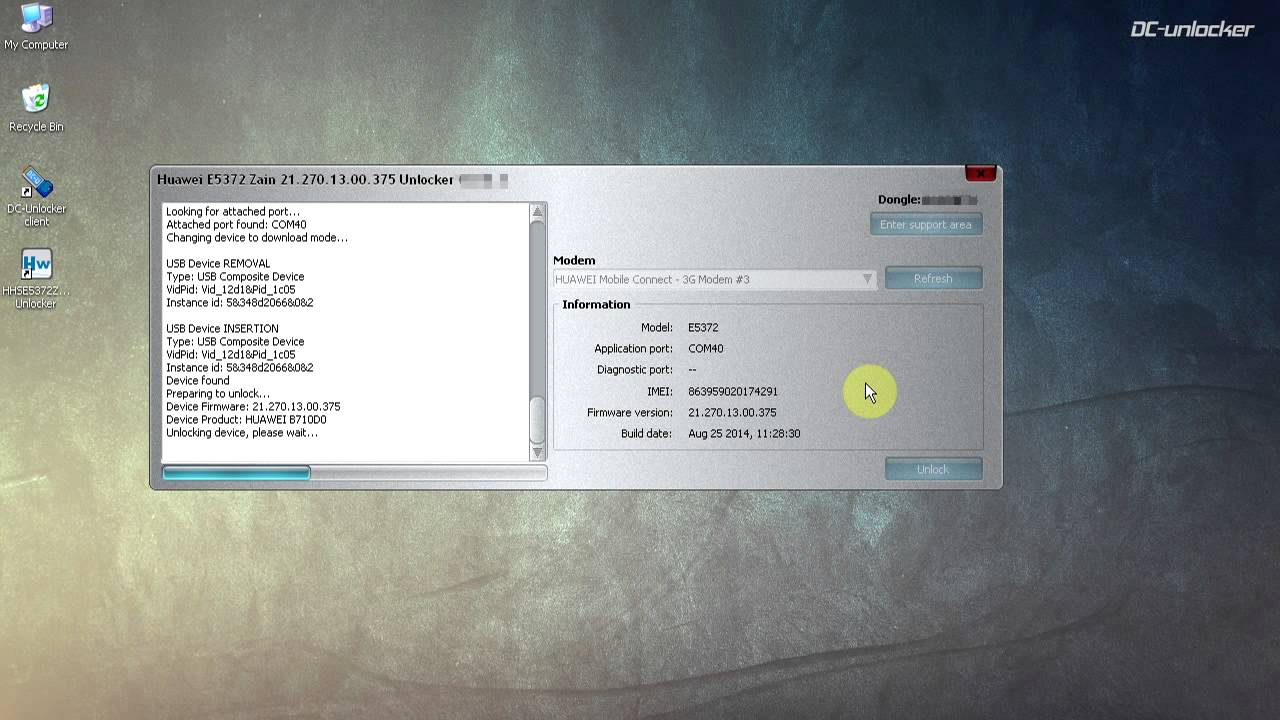Click the Build date value Aug 25 2014

tap(744, 433)
